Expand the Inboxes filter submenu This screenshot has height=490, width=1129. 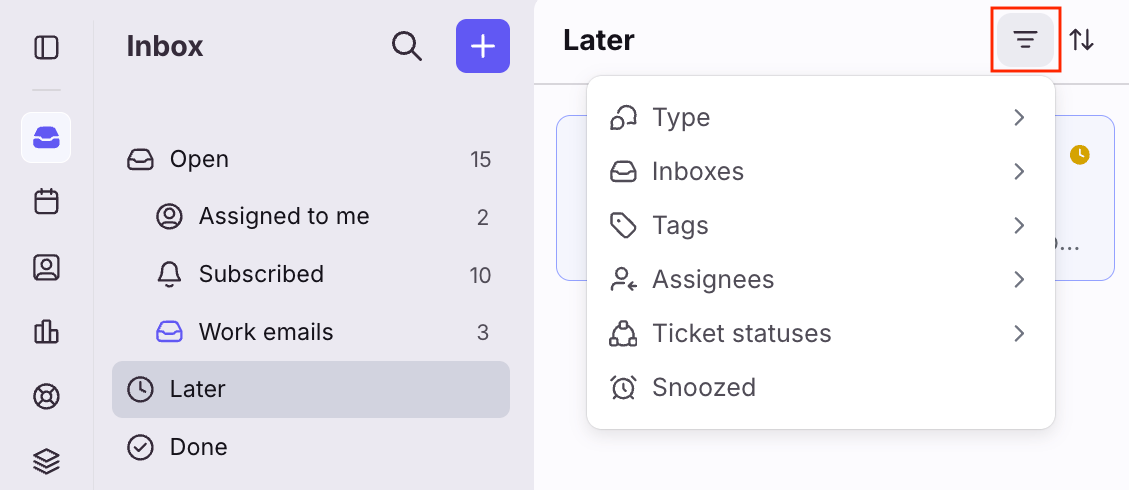(820, 171)
